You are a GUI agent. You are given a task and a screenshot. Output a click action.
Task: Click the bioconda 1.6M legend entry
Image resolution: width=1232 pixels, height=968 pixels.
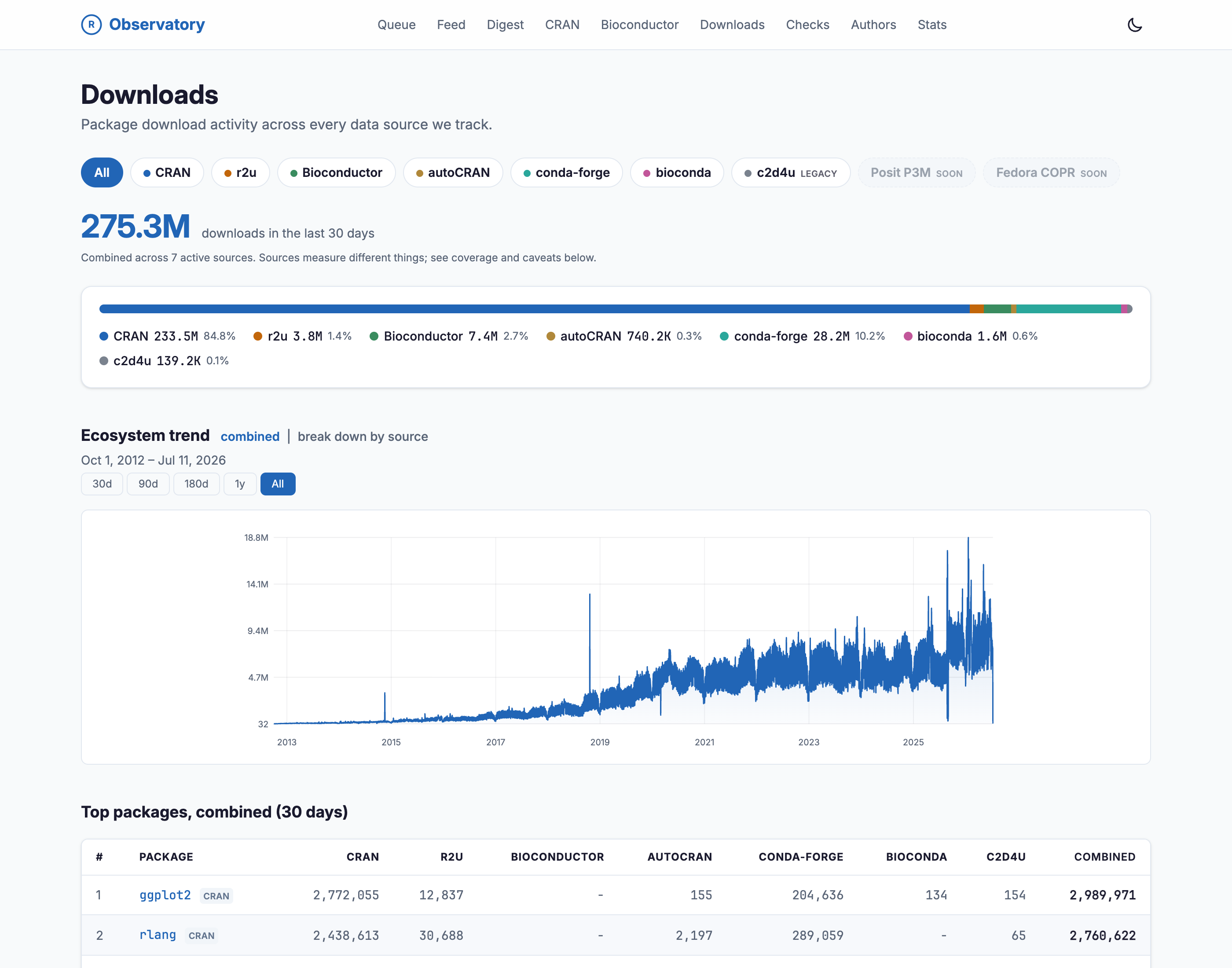tap(971, 336)
